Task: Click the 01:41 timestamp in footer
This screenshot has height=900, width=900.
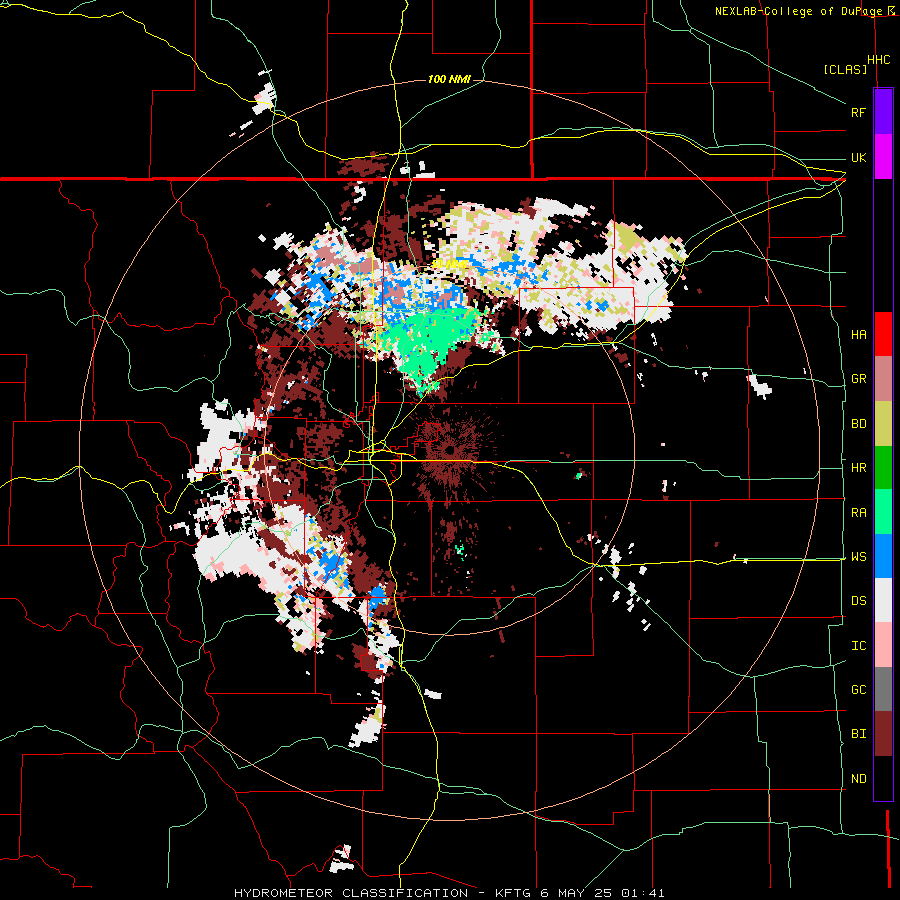Action: 645,893
